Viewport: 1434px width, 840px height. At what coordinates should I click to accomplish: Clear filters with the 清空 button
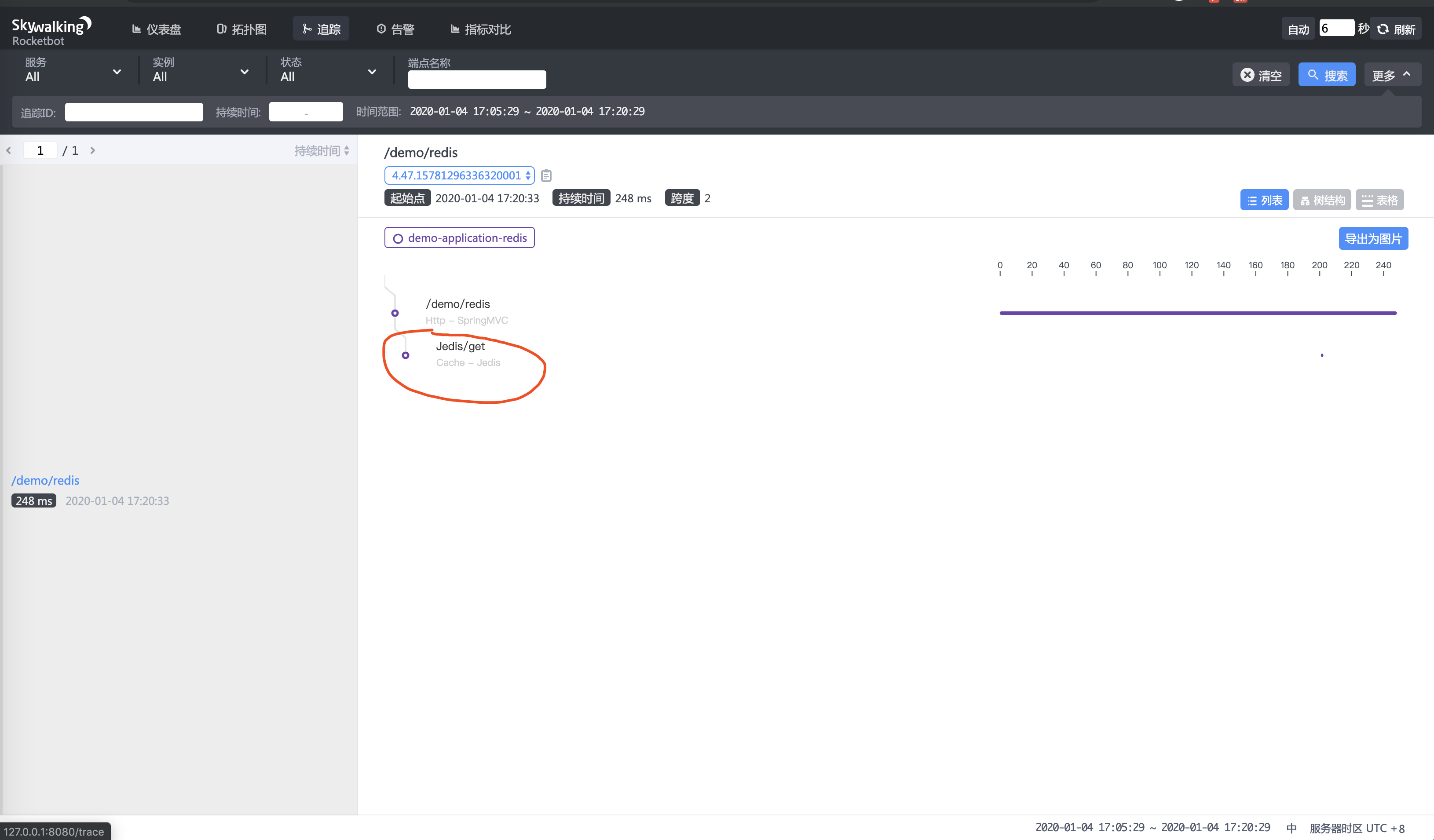click(x=1260, y=75)
